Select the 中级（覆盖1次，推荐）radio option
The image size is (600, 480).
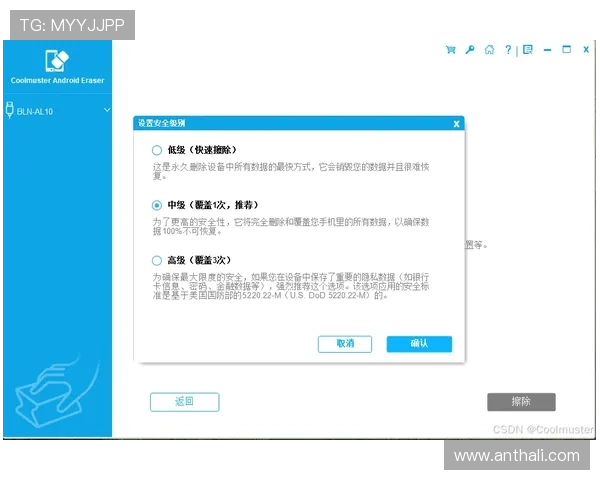tap(157, 206)
